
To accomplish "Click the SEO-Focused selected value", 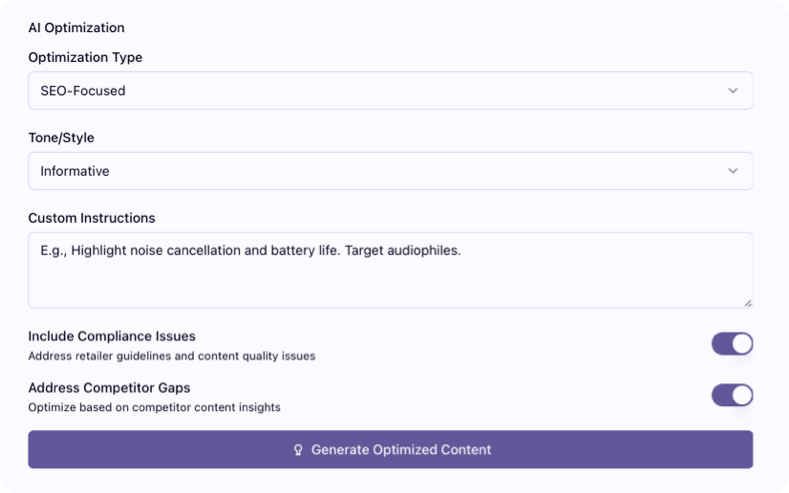I will (83, 91).
